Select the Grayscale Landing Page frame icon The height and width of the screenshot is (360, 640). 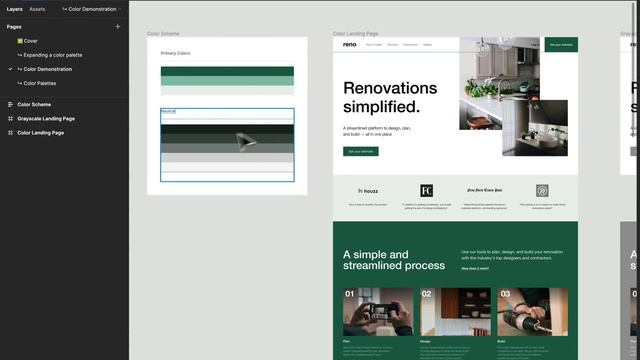click(x=10, y=119)
